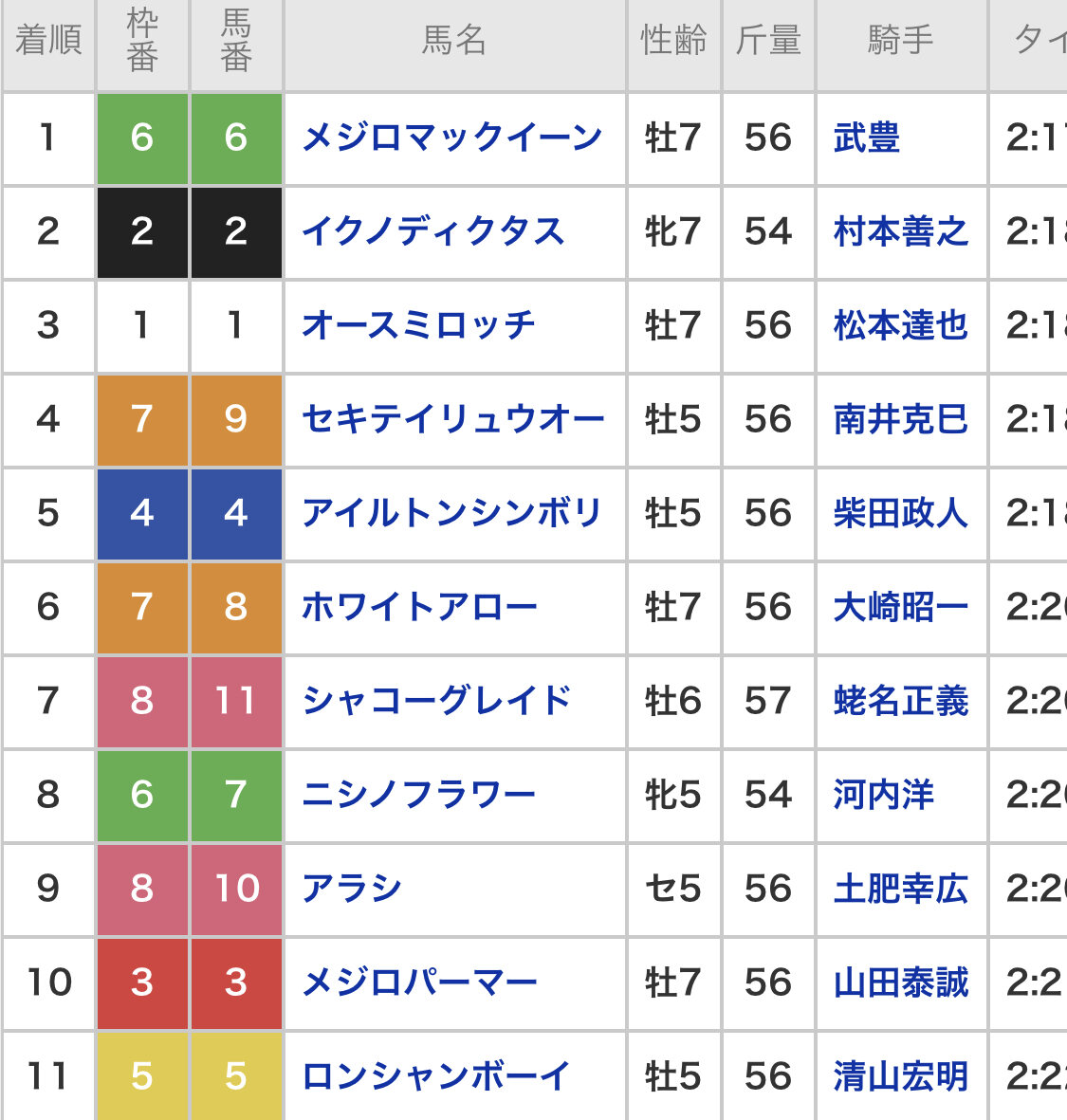The width and height of the screenshot is (1067, 1120).
Task: Open the アラシ horse link
Action: coord(352,889)
